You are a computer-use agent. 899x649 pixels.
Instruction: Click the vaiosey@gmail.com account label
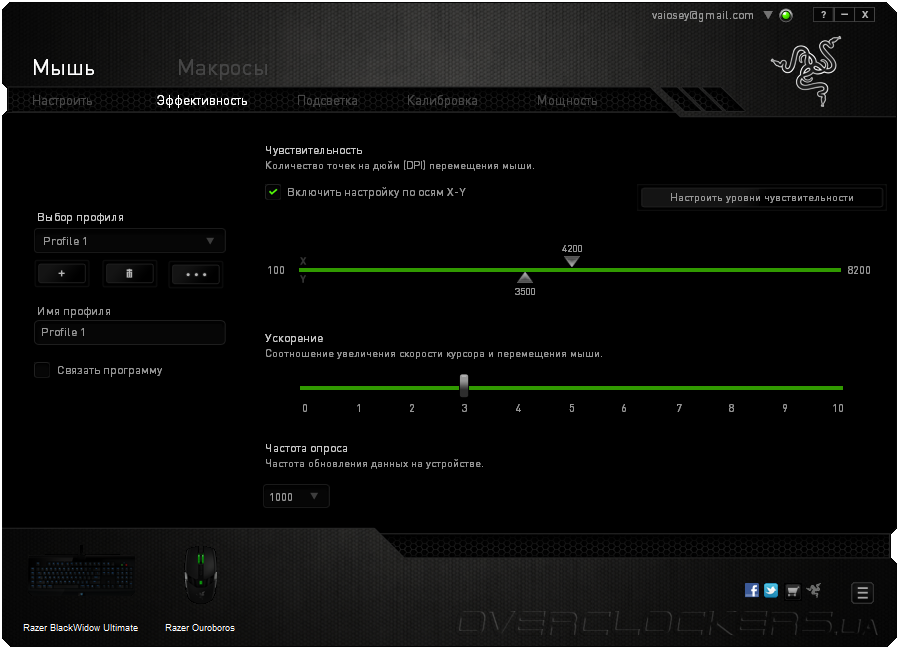(702, 15)
